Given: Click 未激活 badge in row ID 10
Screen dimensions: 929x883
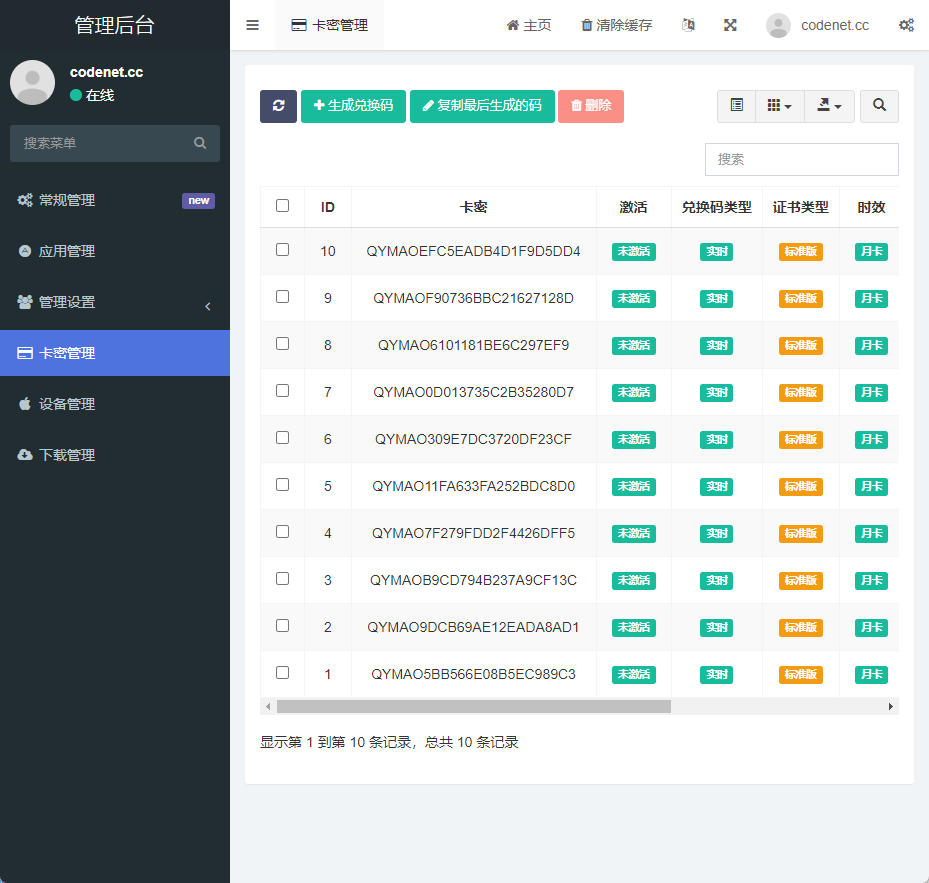Looking at the screenshot, I should 634,252.
